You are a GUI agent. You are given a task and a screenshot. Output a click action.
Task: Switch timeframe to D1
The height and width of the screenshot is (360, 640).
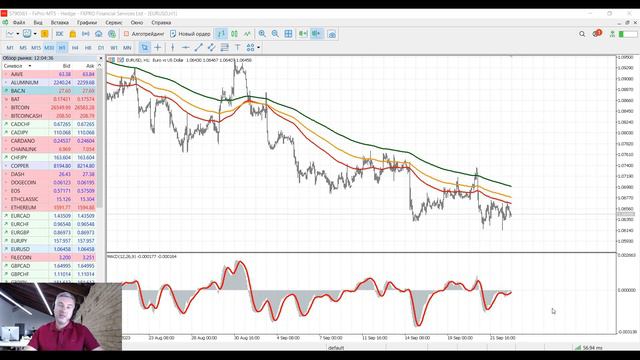[x=101, y=48]
